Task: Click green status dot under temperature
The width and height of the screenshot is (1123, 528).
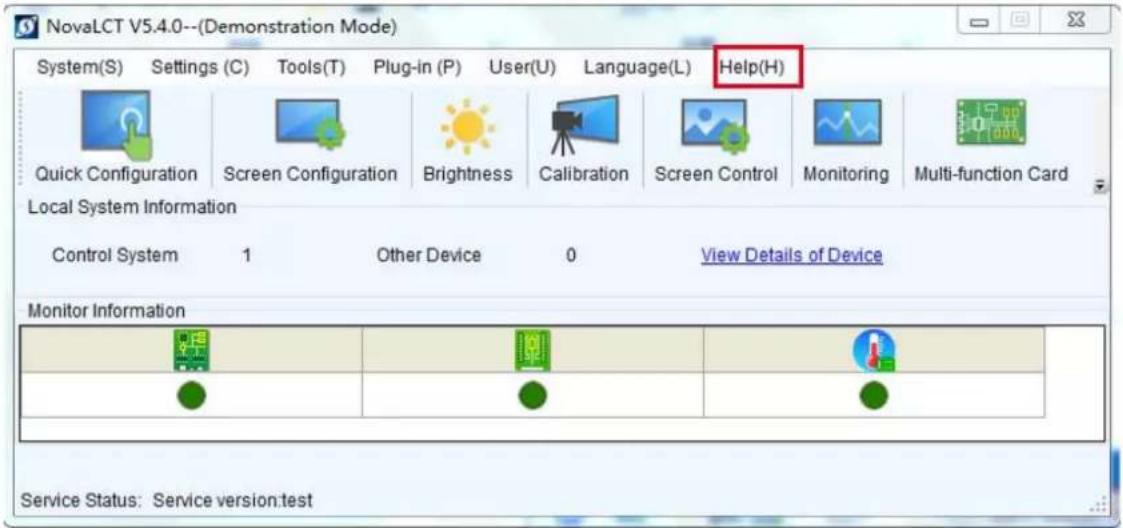Action: tap(874, 395)
